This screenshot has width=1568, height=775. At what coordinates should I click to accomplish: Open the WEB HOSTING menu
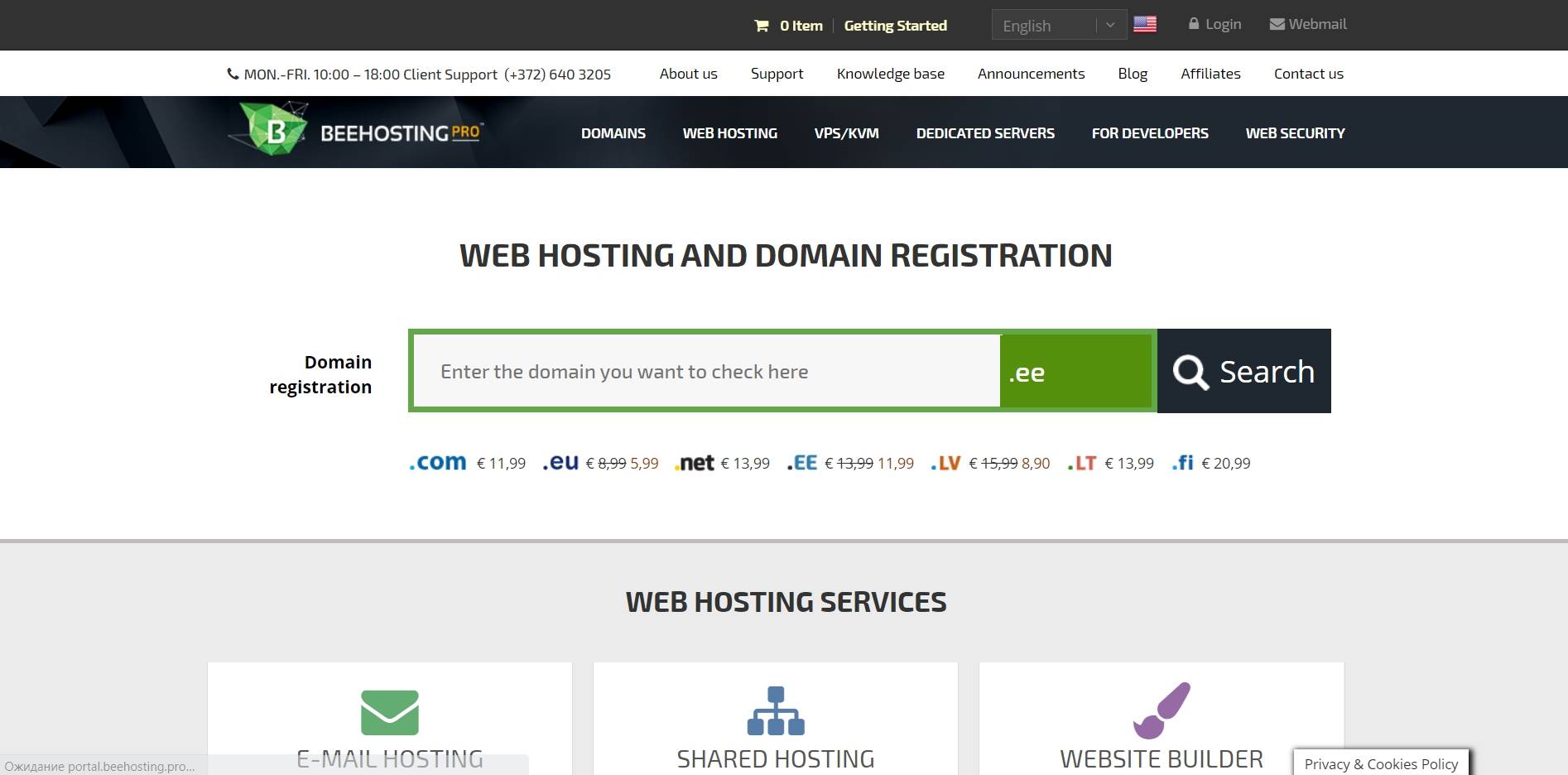(730, 133)
